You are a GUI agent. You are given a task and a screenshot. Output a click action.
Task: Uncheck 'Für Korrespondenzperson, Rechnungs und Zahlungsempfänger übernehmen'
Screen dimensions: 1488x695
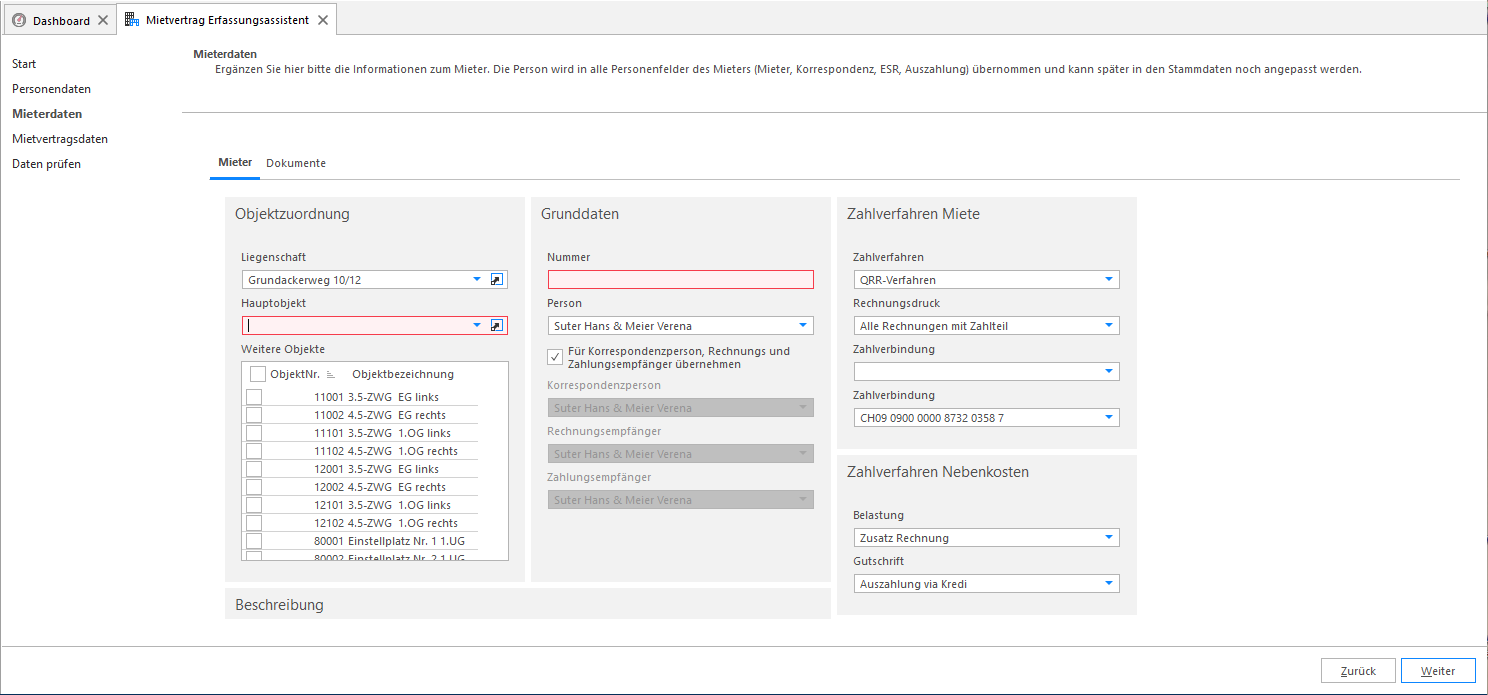coord(556,357)
